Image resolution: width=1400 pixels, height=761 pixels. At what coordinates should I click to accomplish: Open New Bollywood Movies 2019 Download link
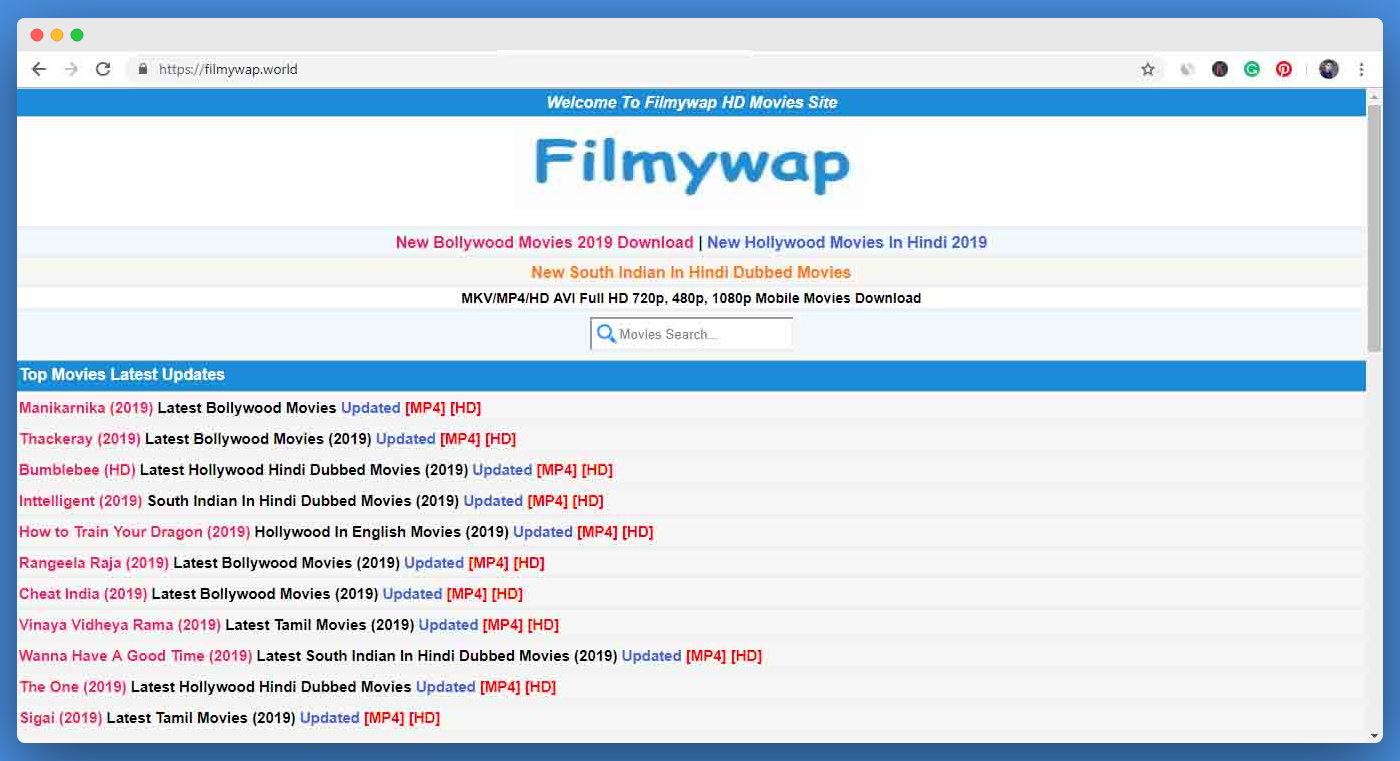pyautogui.click(x=544, y=242)
